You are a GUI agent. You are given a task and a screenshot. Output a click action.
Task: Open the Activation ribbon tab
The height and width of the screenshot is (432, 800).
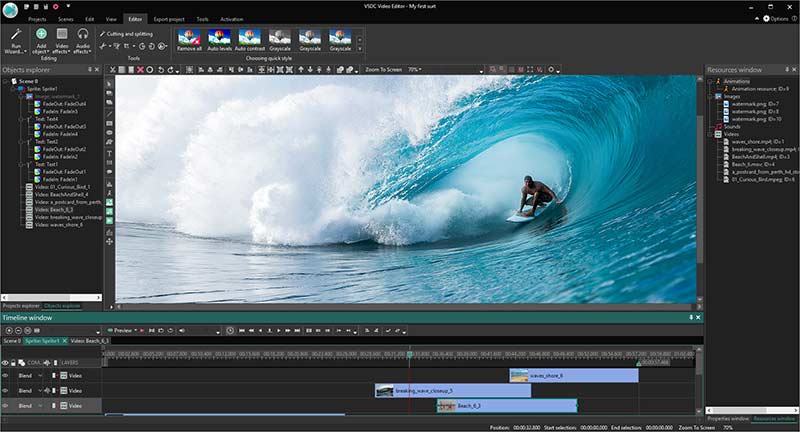(x=232, y=19)
